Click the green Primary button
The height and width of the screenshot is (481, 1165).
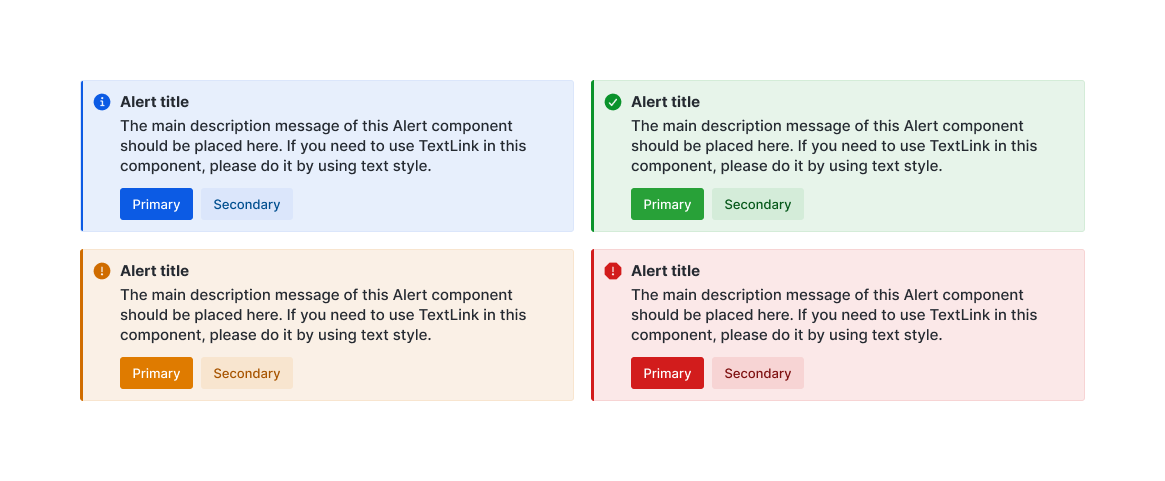667,204
